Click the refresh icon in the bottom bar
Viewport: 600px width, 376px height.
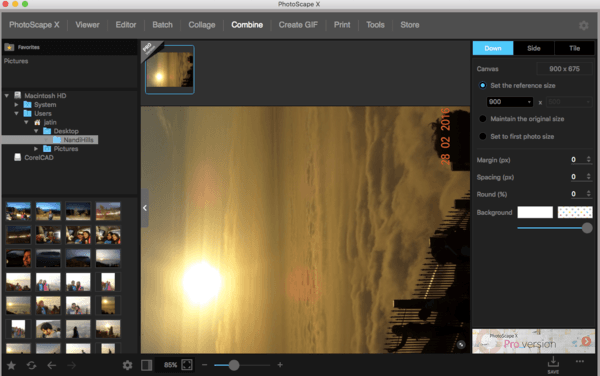point(32,366)
